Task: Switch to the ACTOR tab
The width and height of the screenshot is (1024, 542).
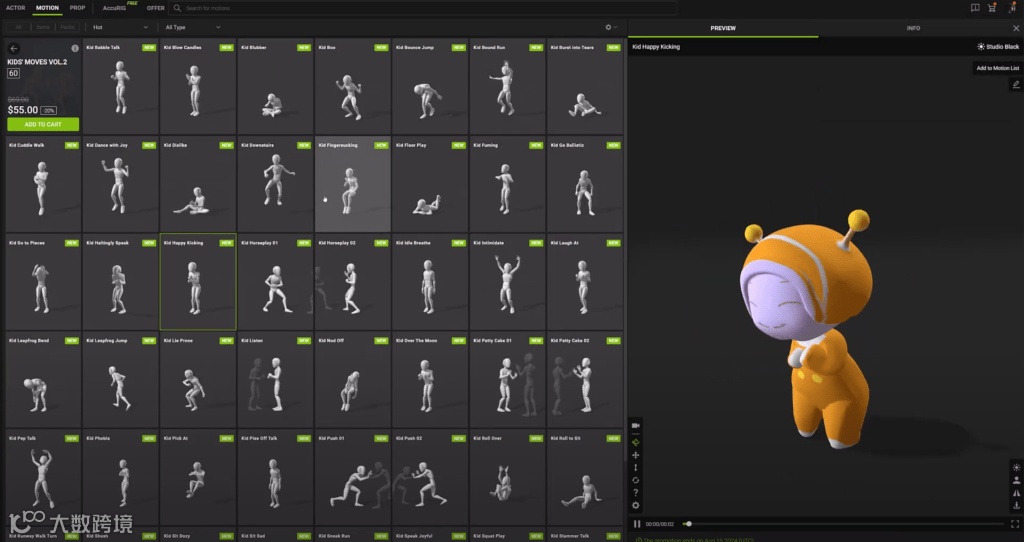Action: pyautogui.click(x=15, y=8)
